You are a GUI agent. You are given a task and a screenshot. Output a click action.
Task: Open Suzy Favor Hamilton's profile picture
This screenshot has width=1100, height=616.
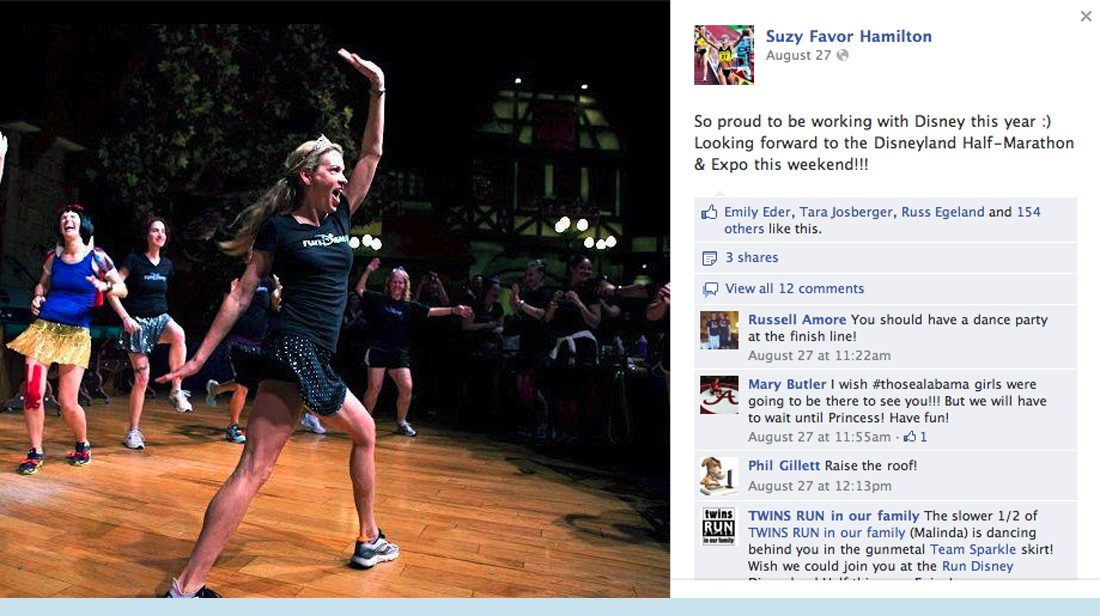724,55
